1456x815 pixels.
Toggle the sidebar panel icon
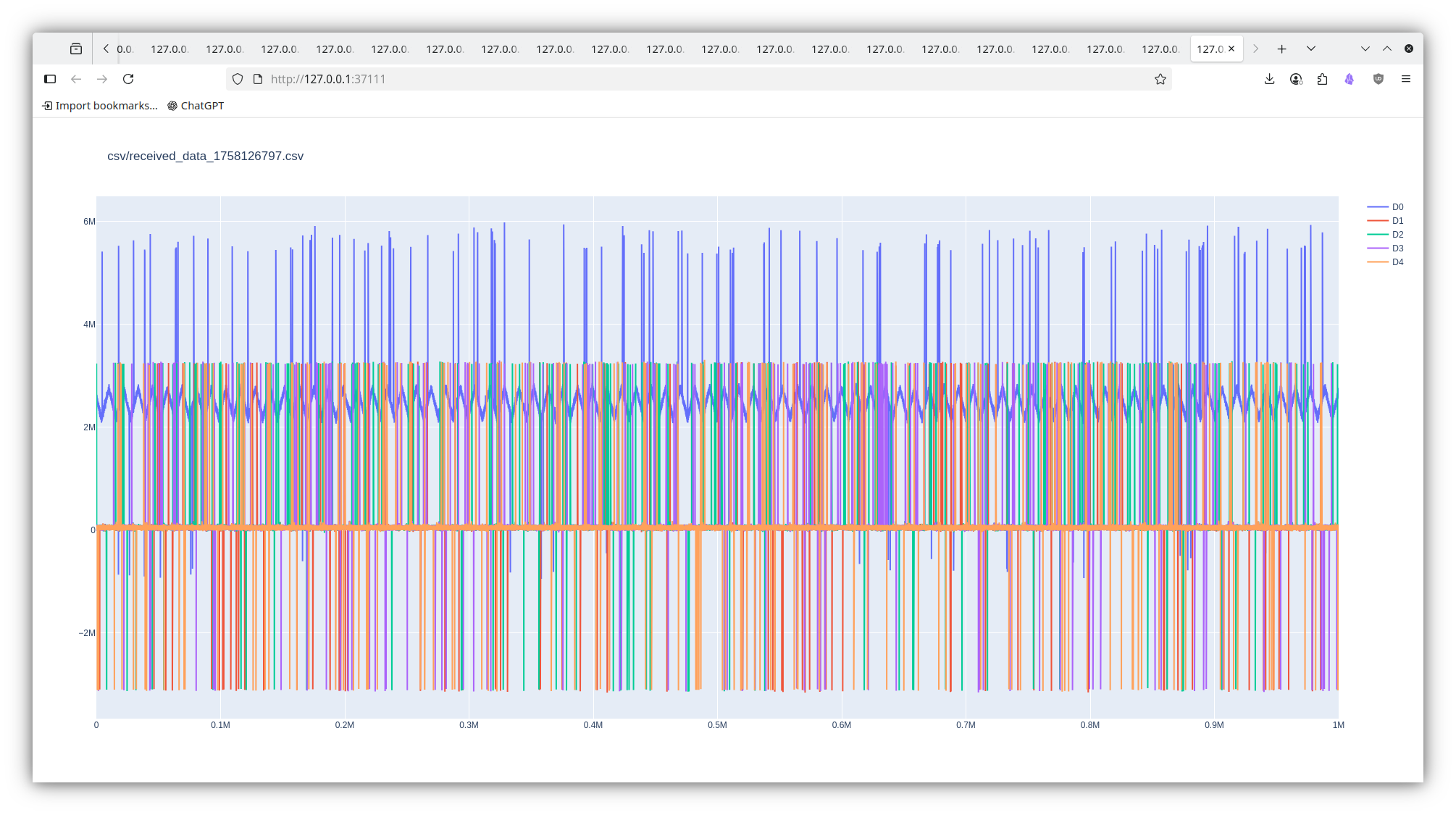[50, 79]
